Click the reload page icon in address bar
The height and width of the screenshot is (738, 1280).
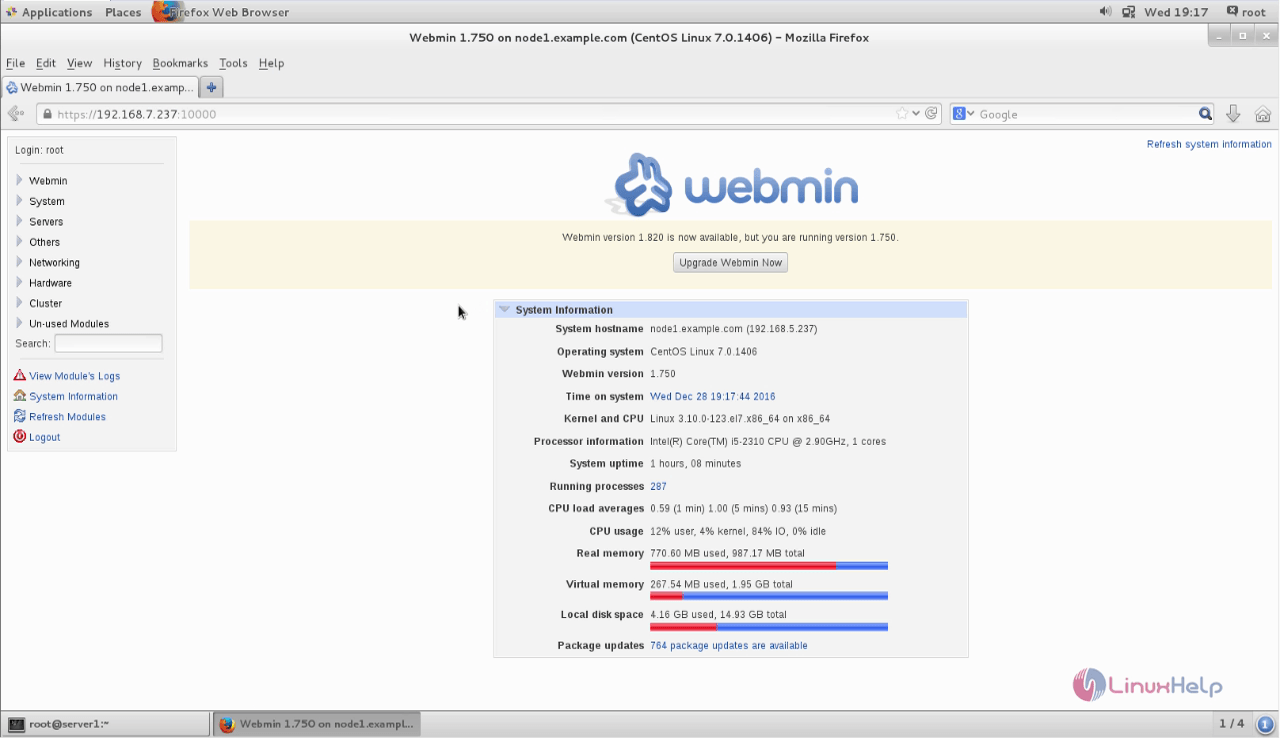[932, 114]
